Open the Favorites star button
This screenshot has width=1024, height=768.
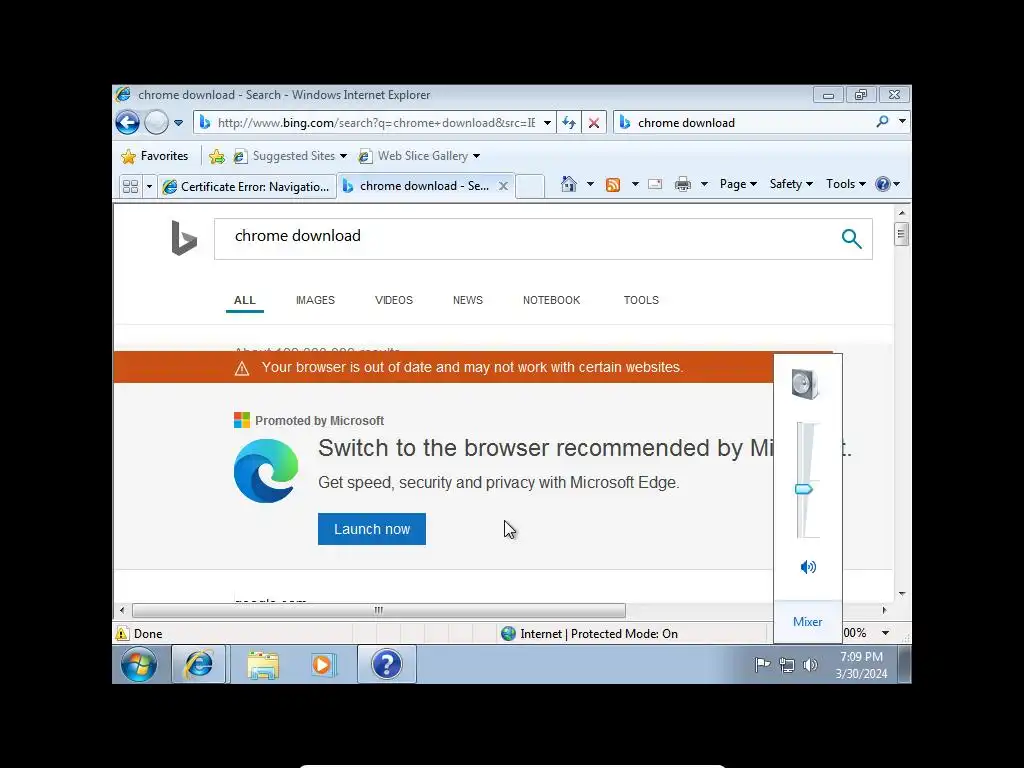(x=155, y=156)
